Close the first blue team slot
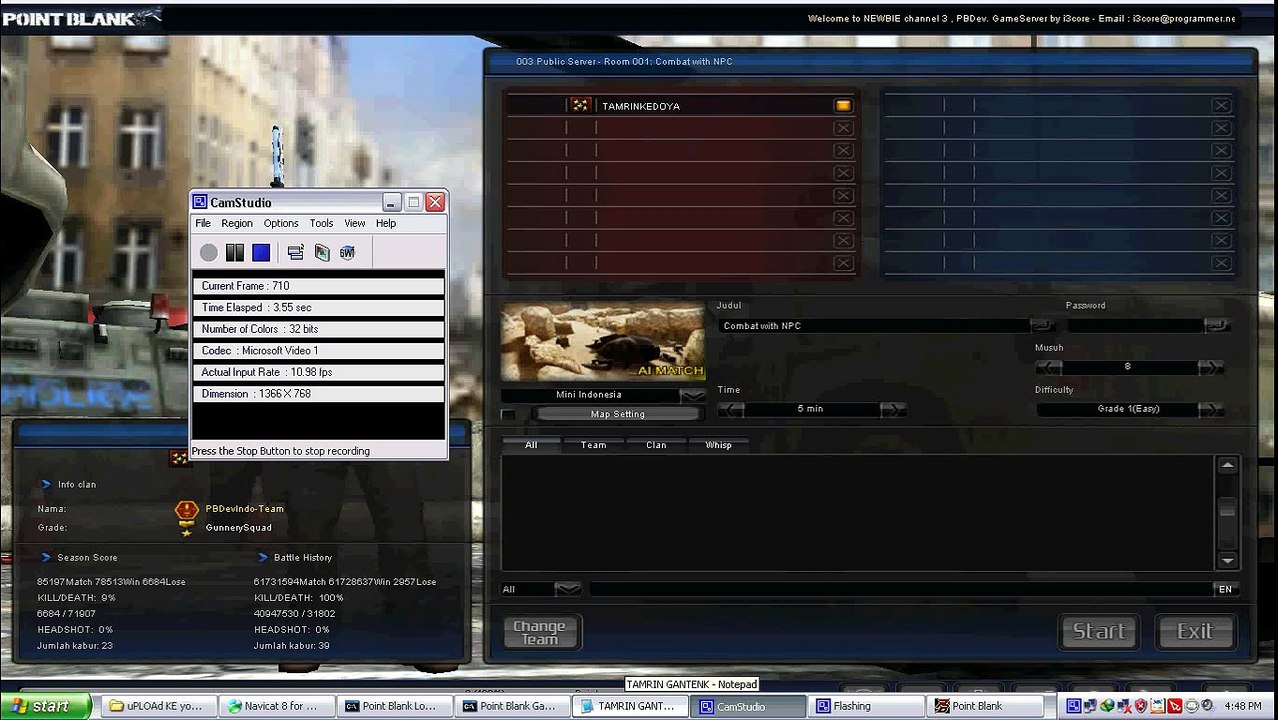Viewport: 1278px width, 720px height. tap(1221, 105)
